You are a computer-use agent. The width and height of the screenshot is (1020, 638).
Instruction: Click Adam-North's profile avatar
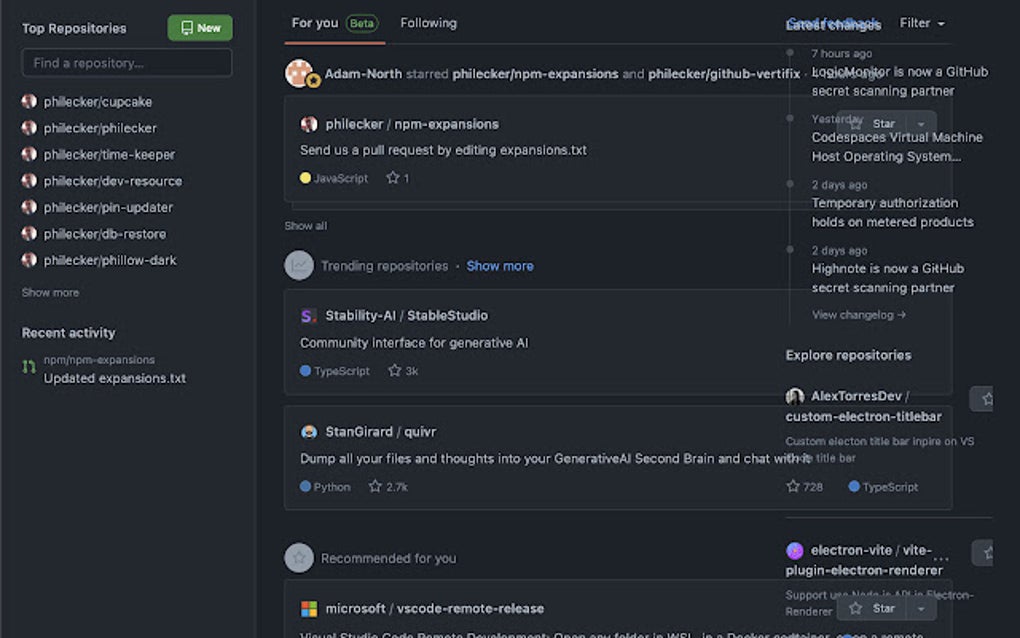tap(299, 74)
